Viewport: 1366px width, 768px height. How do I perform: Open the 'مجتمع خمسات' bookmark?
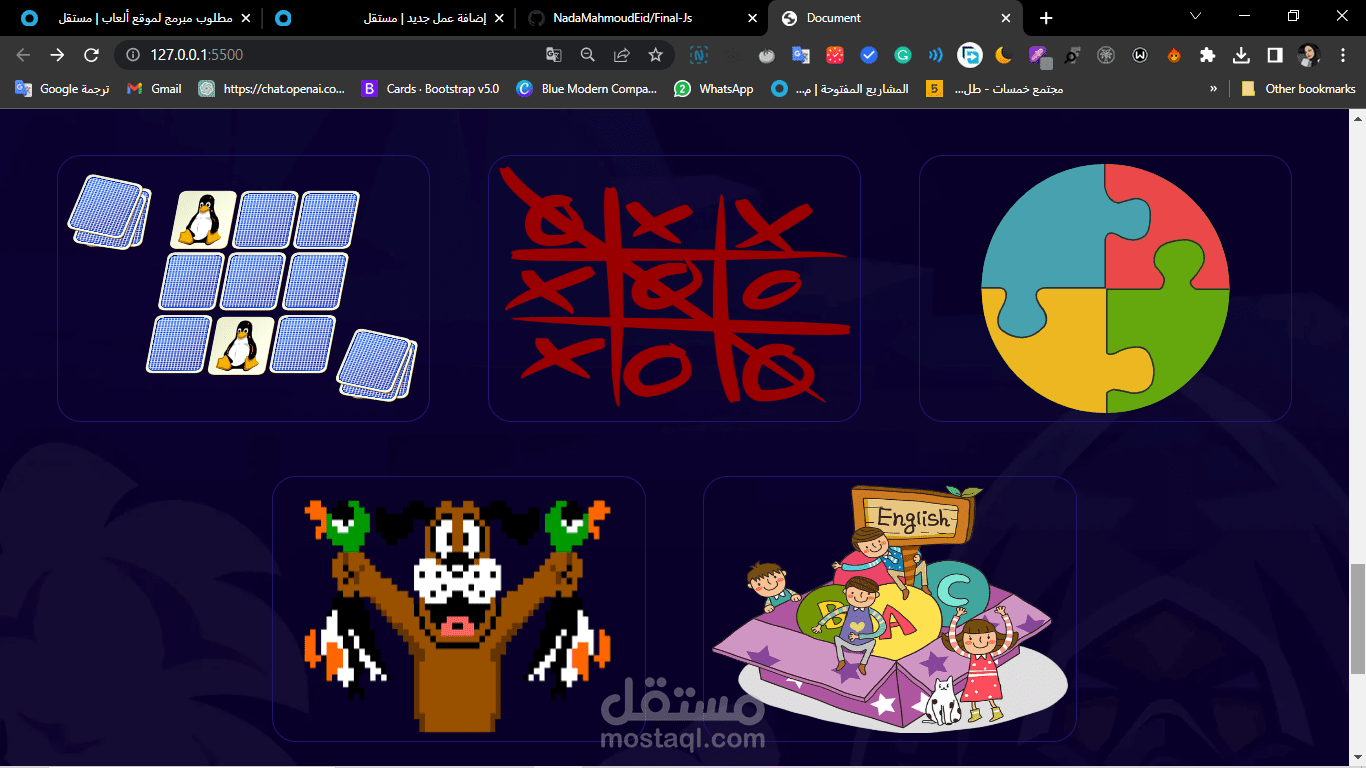(995, 89)
